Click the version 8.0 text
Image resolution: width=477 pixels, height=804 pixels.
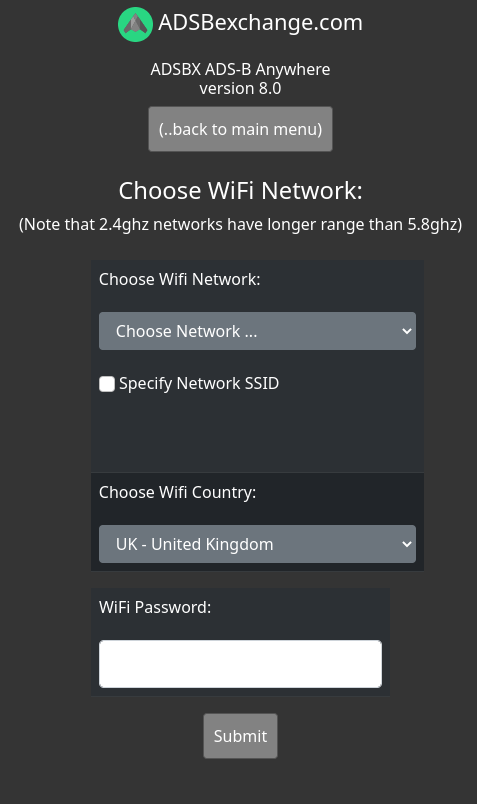[241, 89]
